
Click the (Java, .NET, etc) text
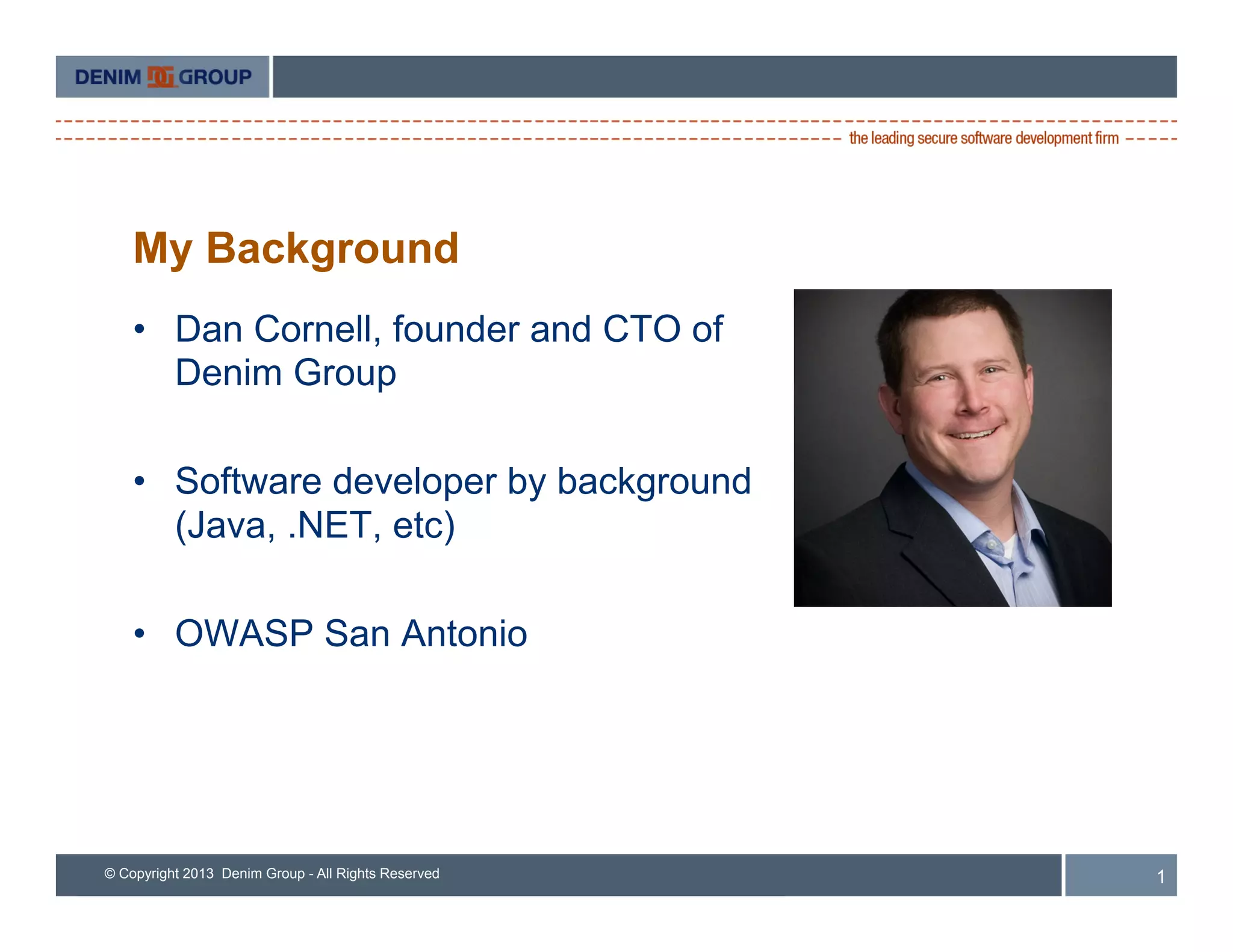pos(314,525)
